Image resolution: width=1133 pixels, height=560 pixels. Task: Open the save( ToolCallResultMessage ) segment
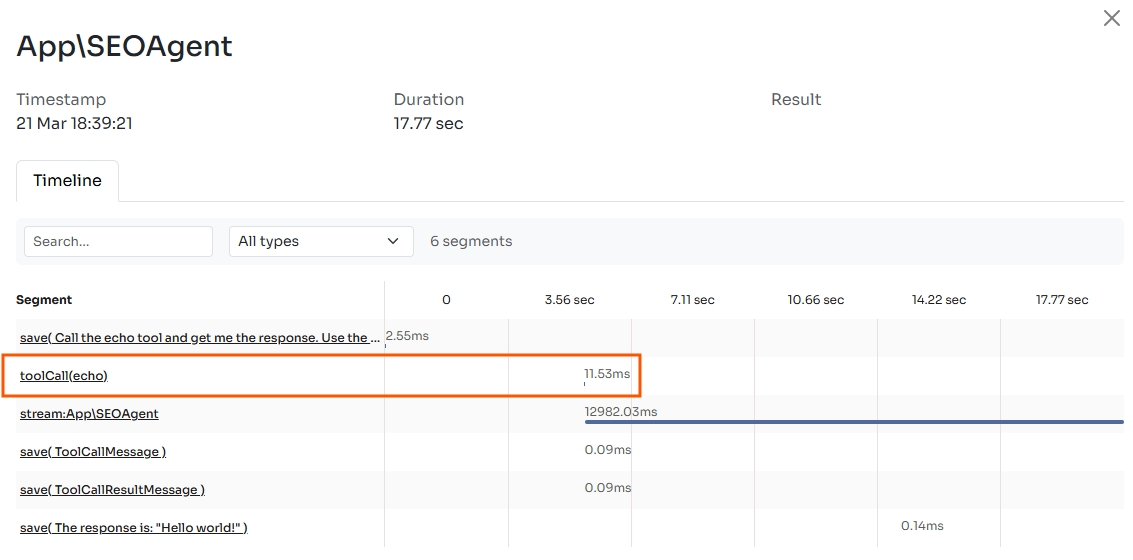pos(112,490)
